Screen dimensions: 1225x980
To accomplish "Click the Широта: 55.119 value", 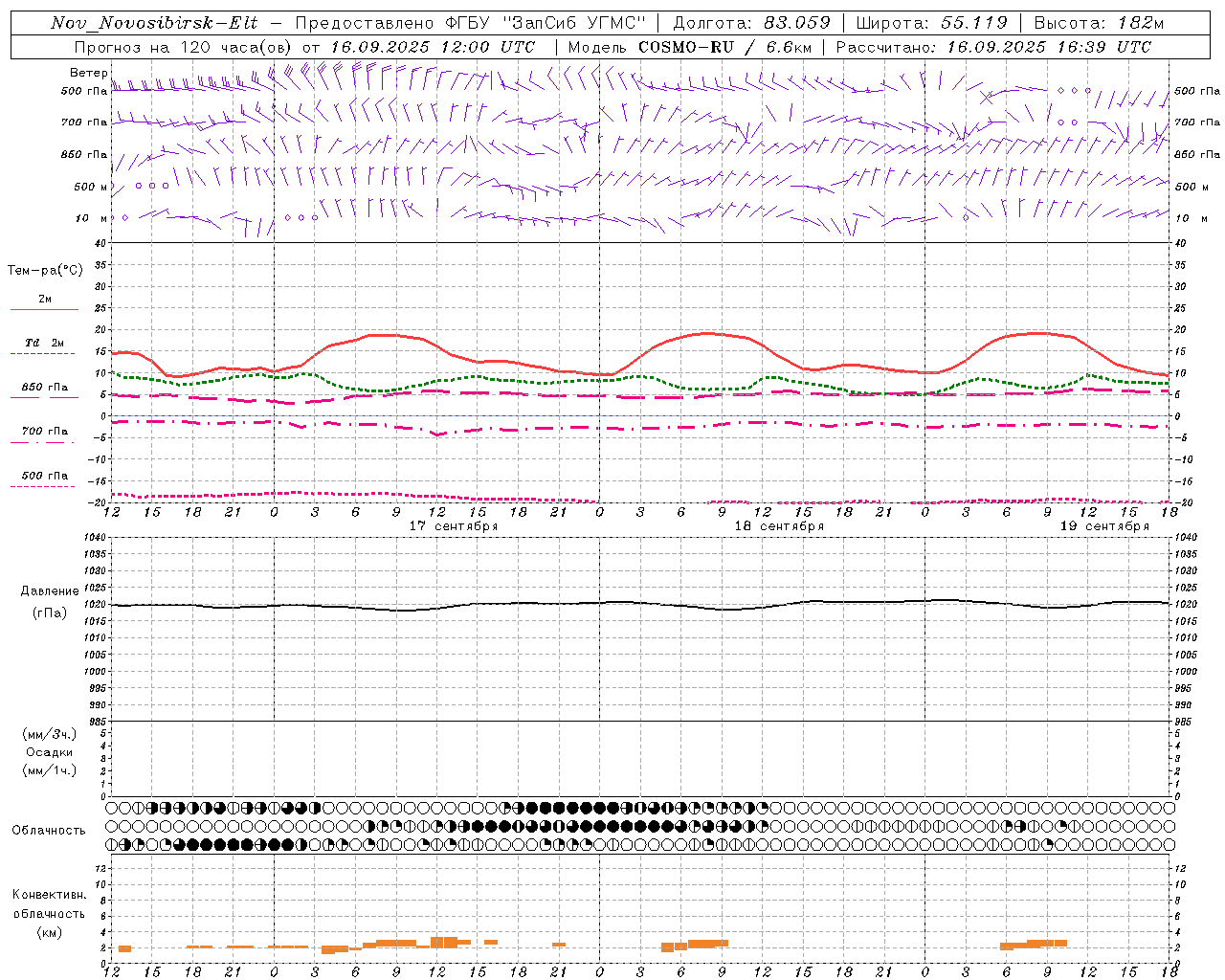I will 932,24.
